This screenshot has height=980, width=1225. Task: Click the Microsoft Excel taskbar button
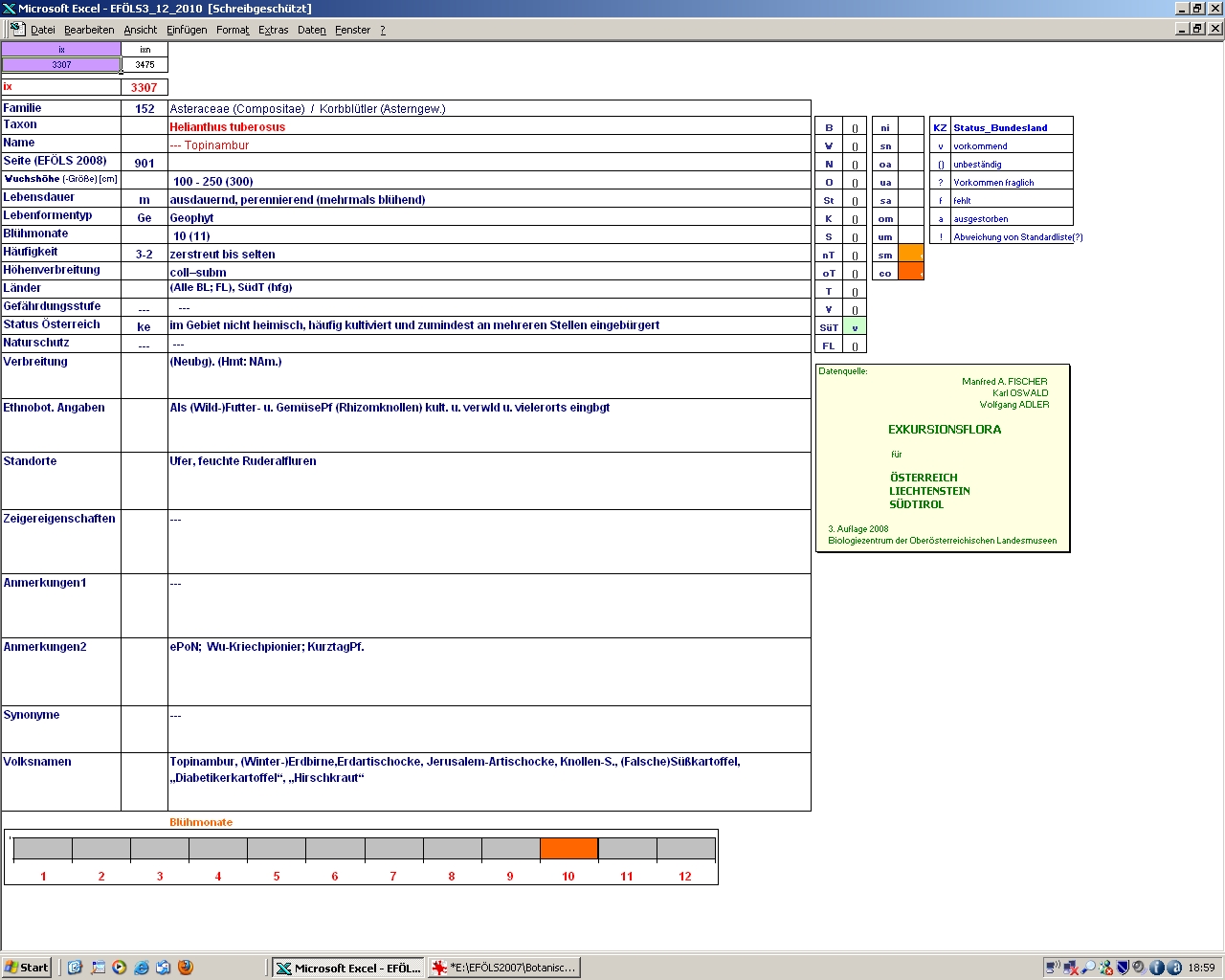point(348,968)
